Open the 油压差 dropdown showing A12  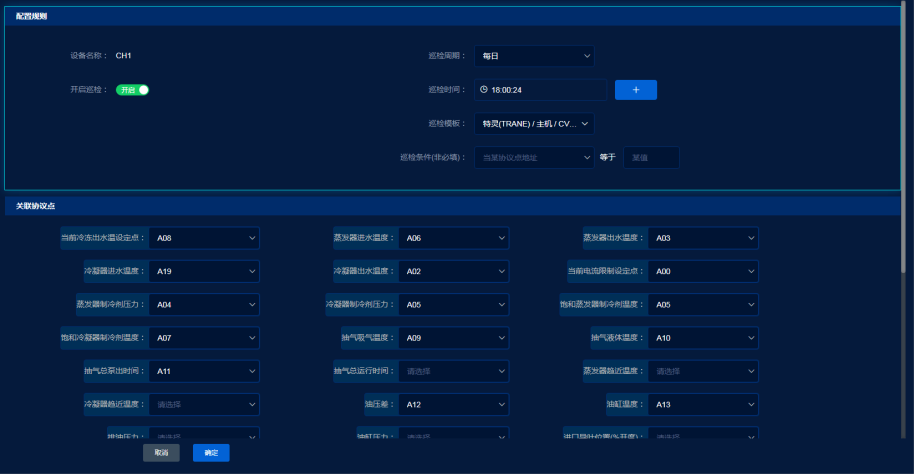(453, 405)
